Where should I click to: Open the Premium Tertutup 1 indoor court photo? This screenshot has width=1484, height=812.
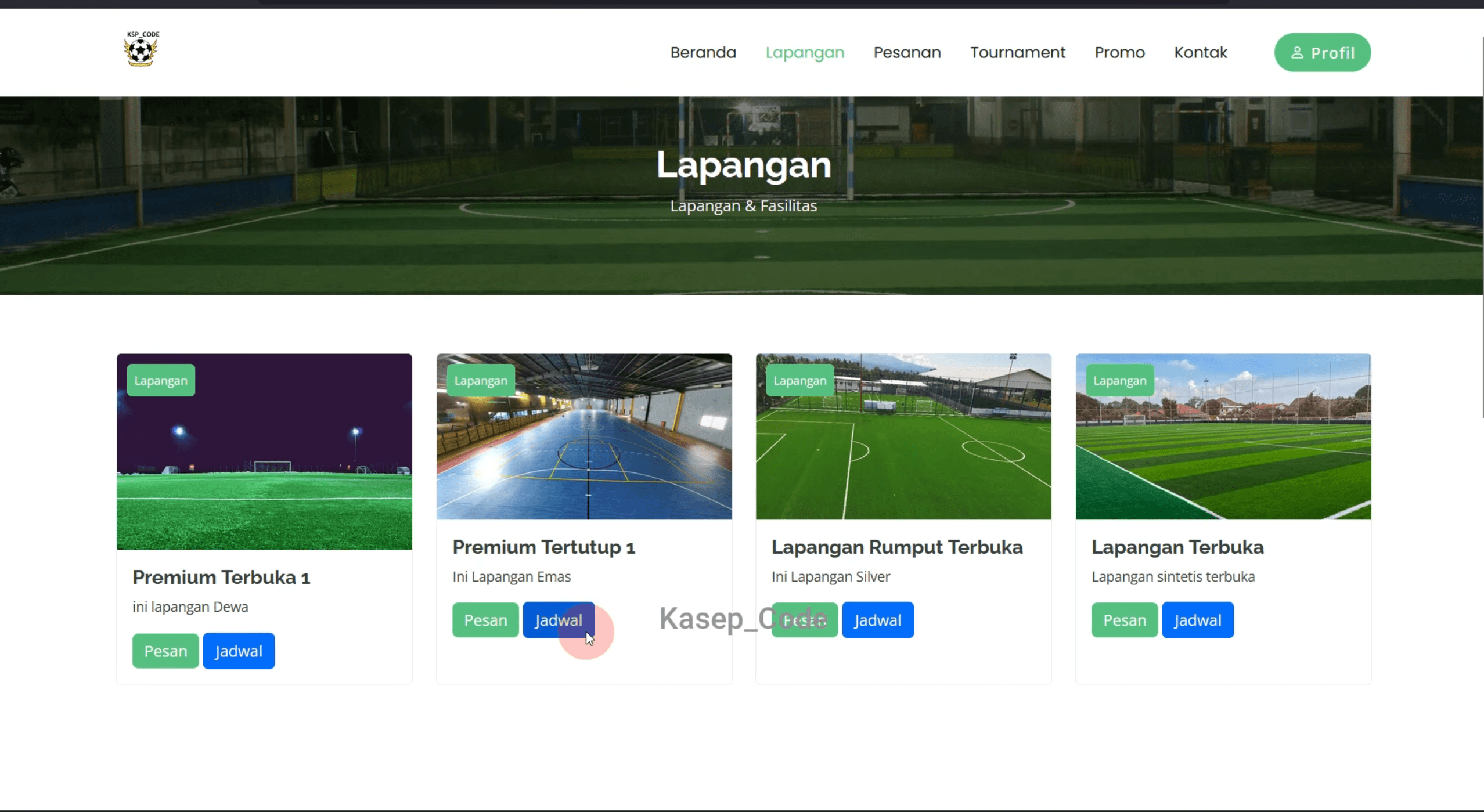click(x=584, y=436)
